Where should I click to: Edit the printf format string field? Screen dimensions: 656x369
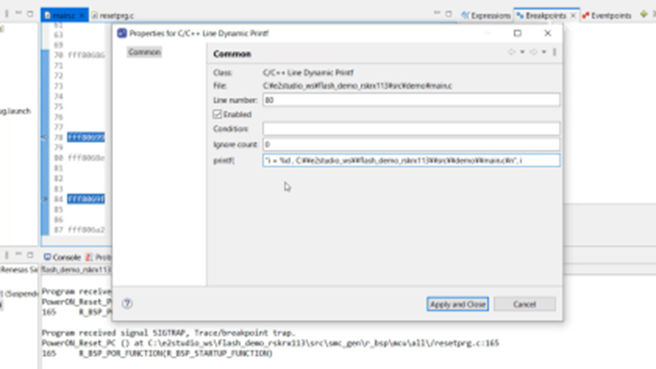pos(411,160)
